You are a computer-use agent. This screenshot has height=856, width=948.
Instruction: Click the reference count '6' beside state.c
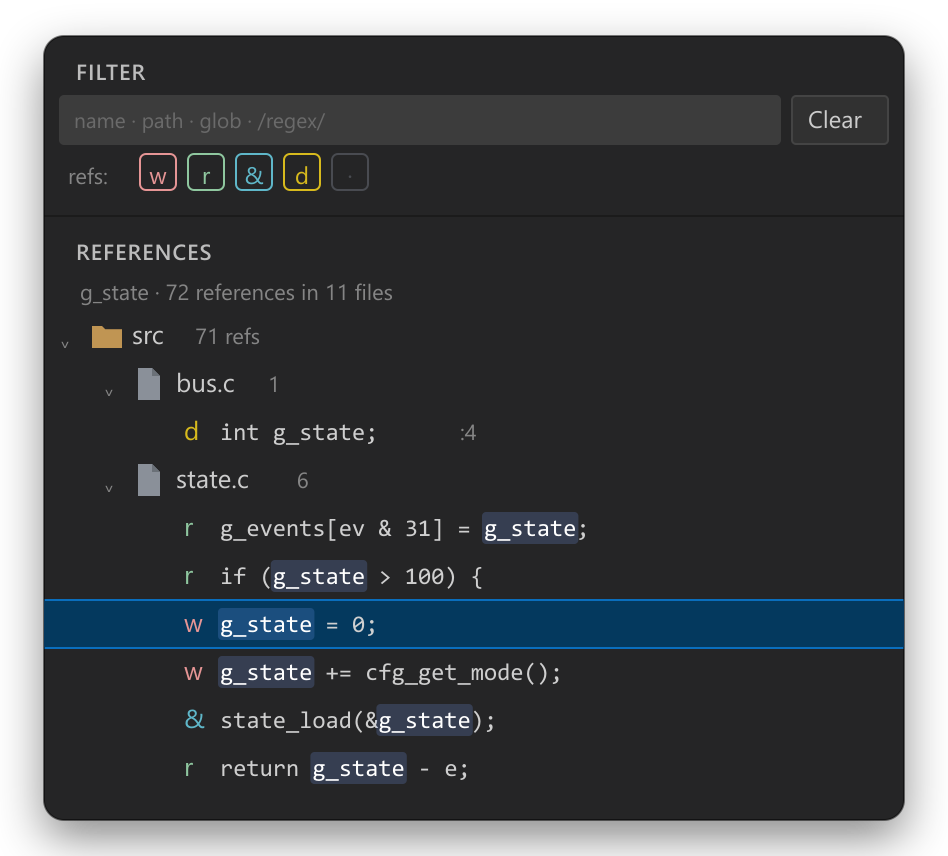(x=302, y=481)
